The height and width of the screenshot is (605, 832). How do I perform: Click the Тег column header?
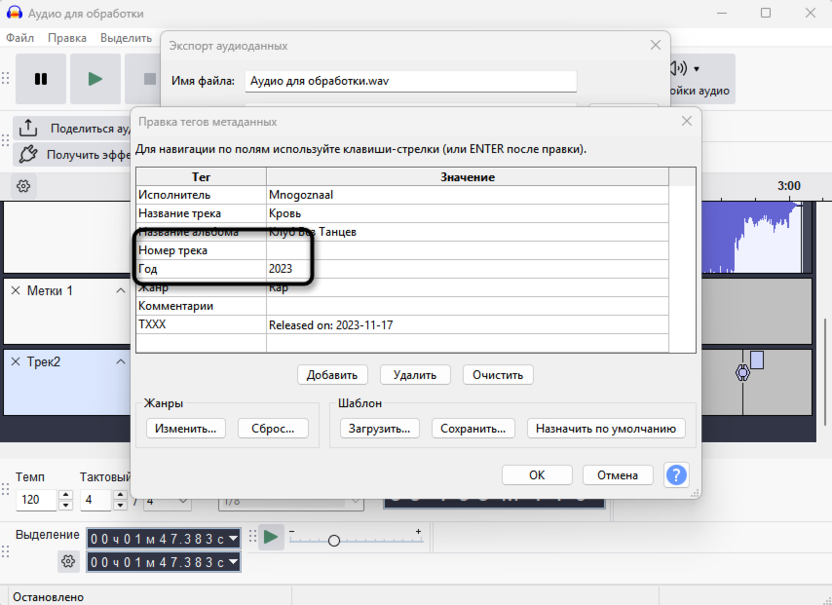pyautogui.click(x=201, y=177)
